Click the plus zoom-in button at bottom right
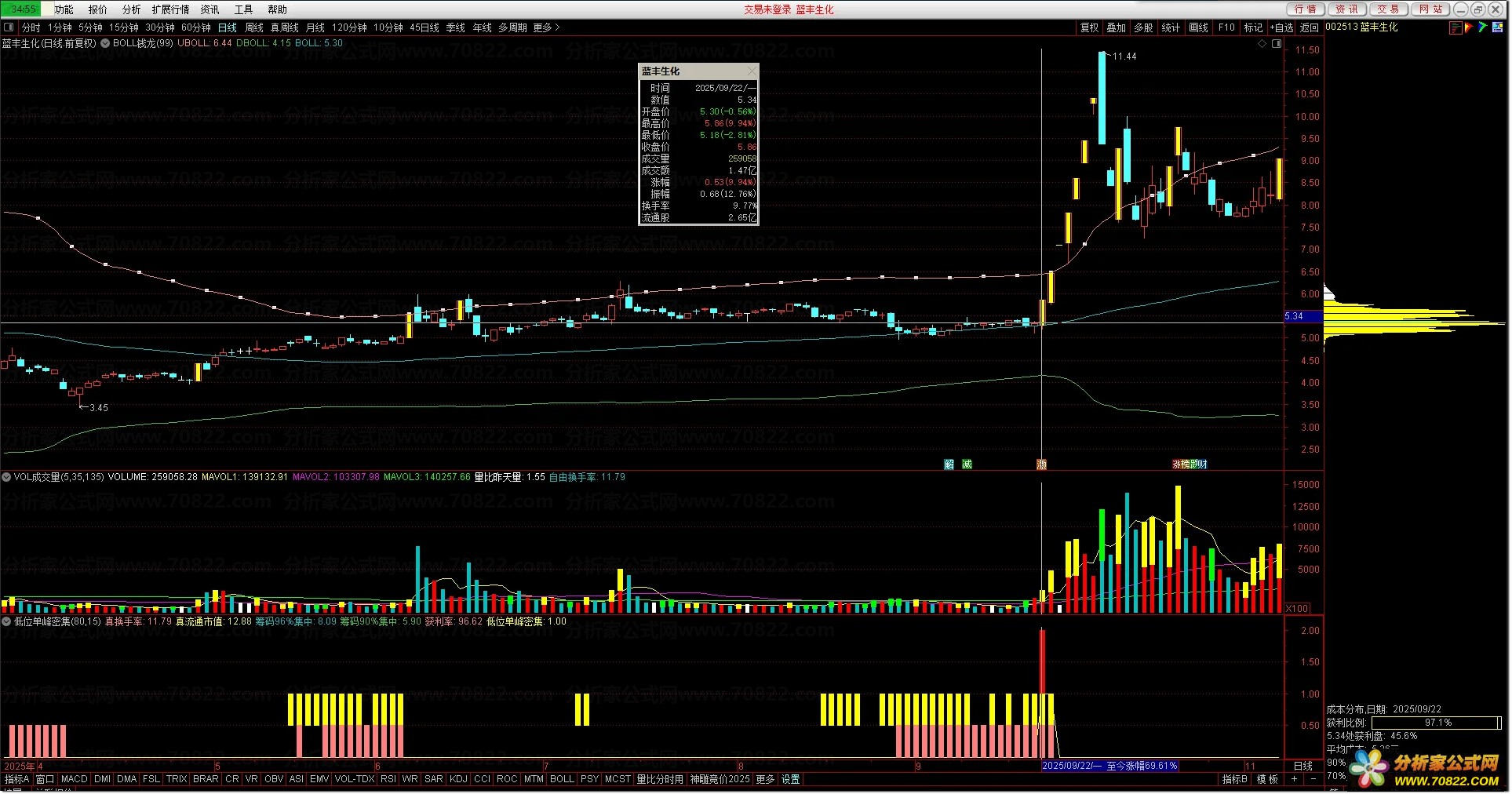The height and width of the screenshot is (794, 1512). pos(1294,780)
